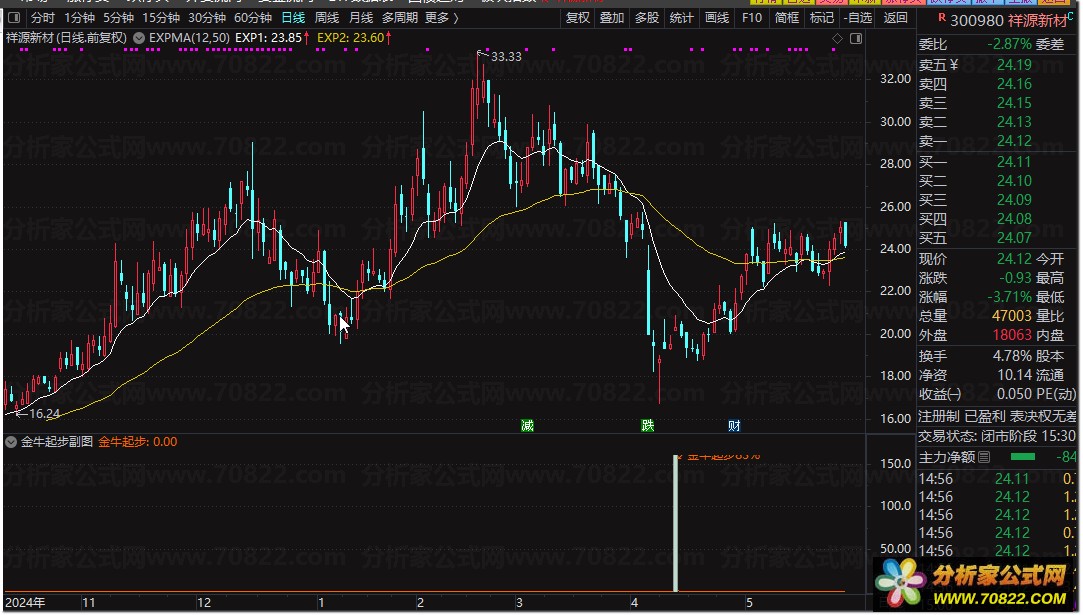Image resolution: width=1083 pixels, height=615 pixels.
Task: Open the 多周期 multi-period view
Action: (x=400, y=17)
